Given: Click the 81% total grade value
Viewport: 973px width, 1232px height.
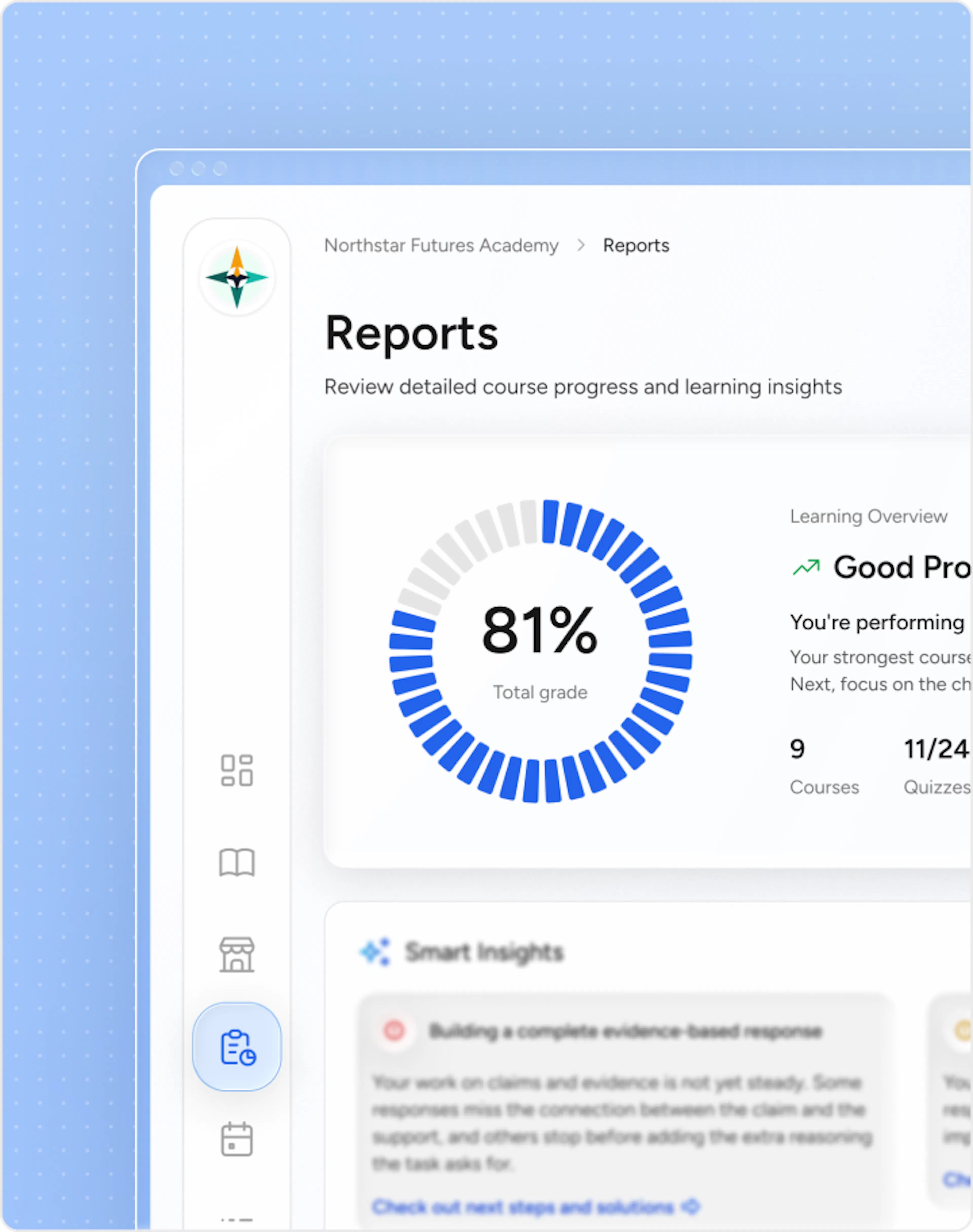Looking at the screenshot, I should tap(539, 630).
